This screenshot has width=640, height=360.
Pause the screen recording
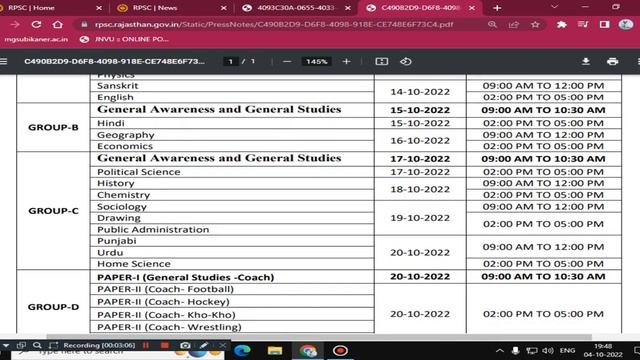146,345
